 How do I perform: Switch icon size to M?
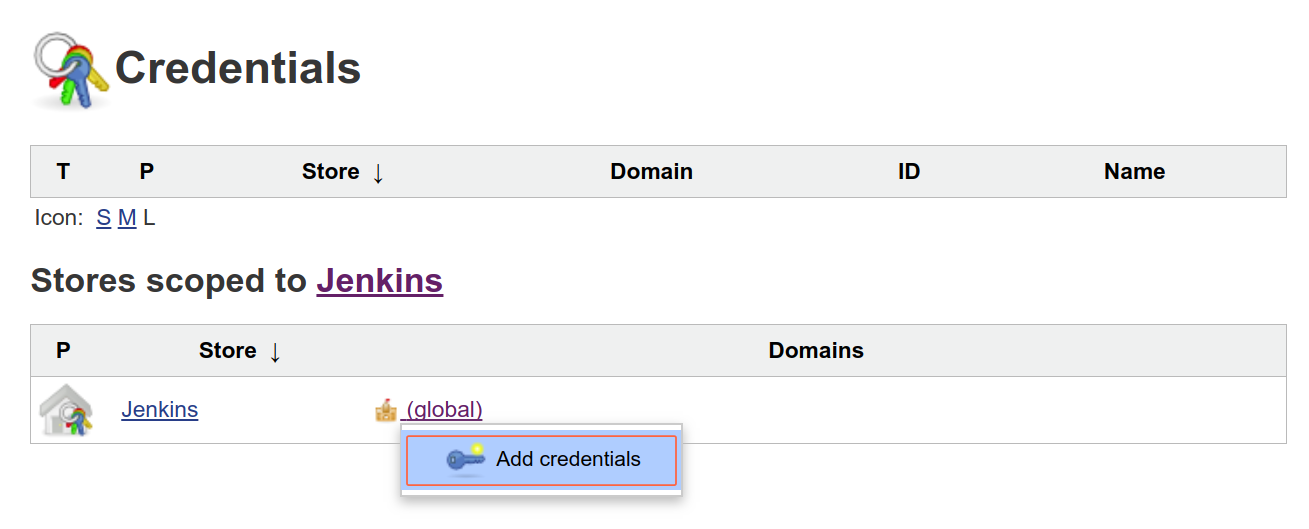[x=127, y=218]
